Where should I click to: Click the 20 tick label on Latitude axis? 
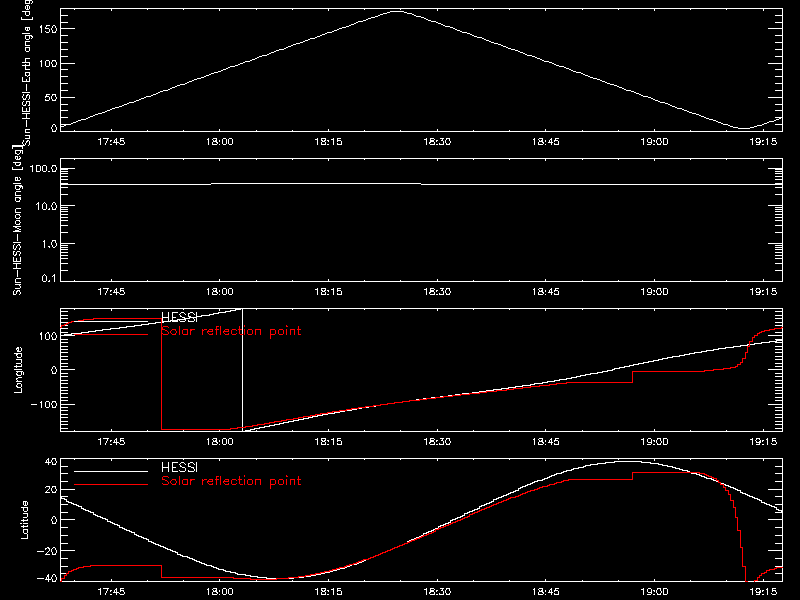(x=51, y=490)
